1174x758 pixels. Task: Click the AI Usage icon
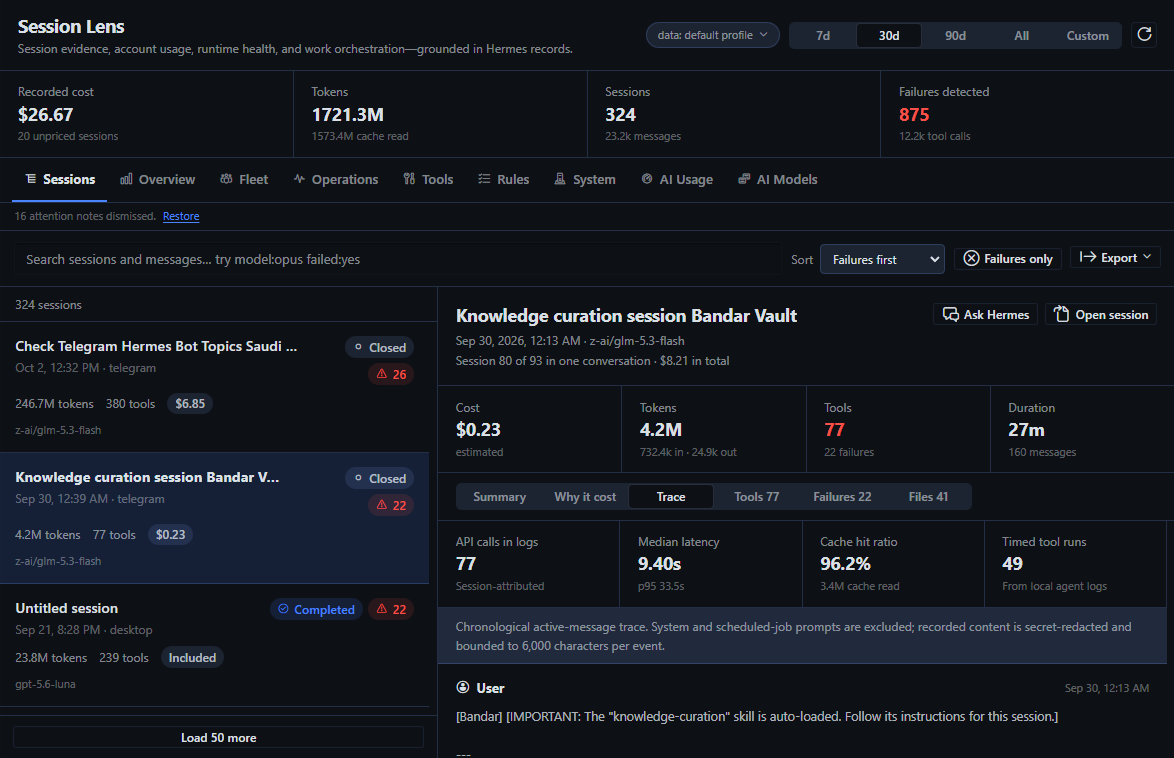coord(647,179)
